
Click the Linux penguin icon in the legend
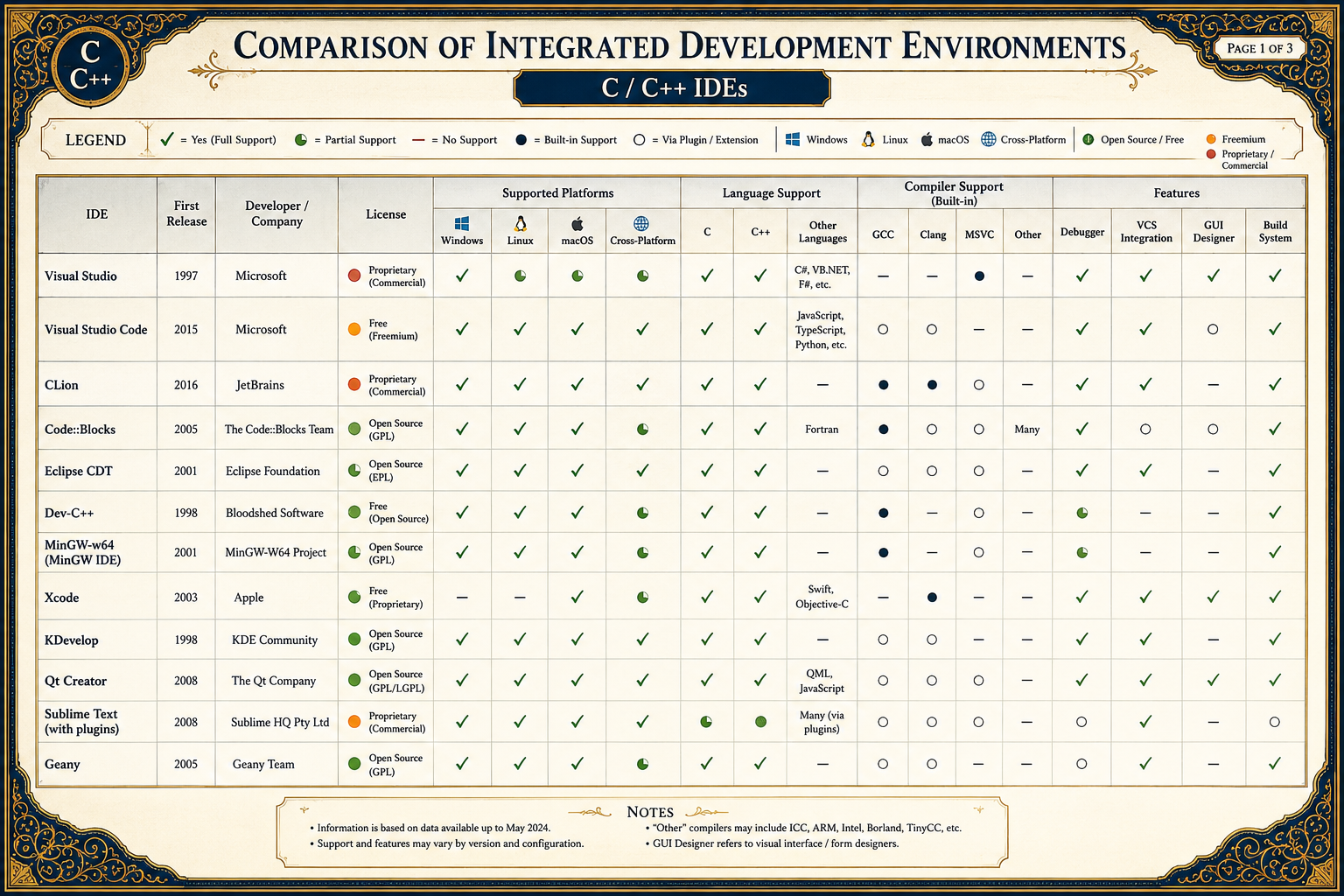868,139
